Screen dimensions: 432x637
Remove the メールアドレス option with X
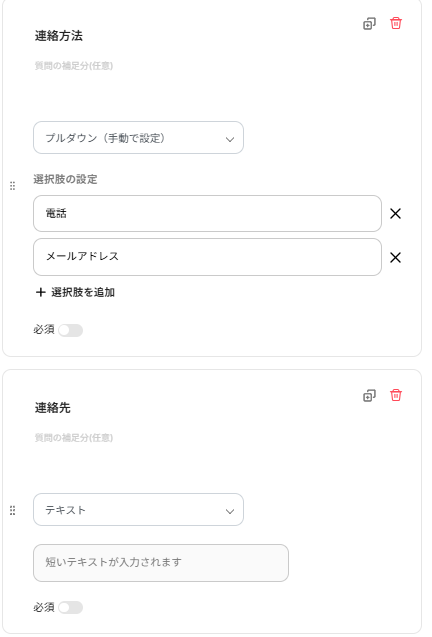tap(395, 258)
